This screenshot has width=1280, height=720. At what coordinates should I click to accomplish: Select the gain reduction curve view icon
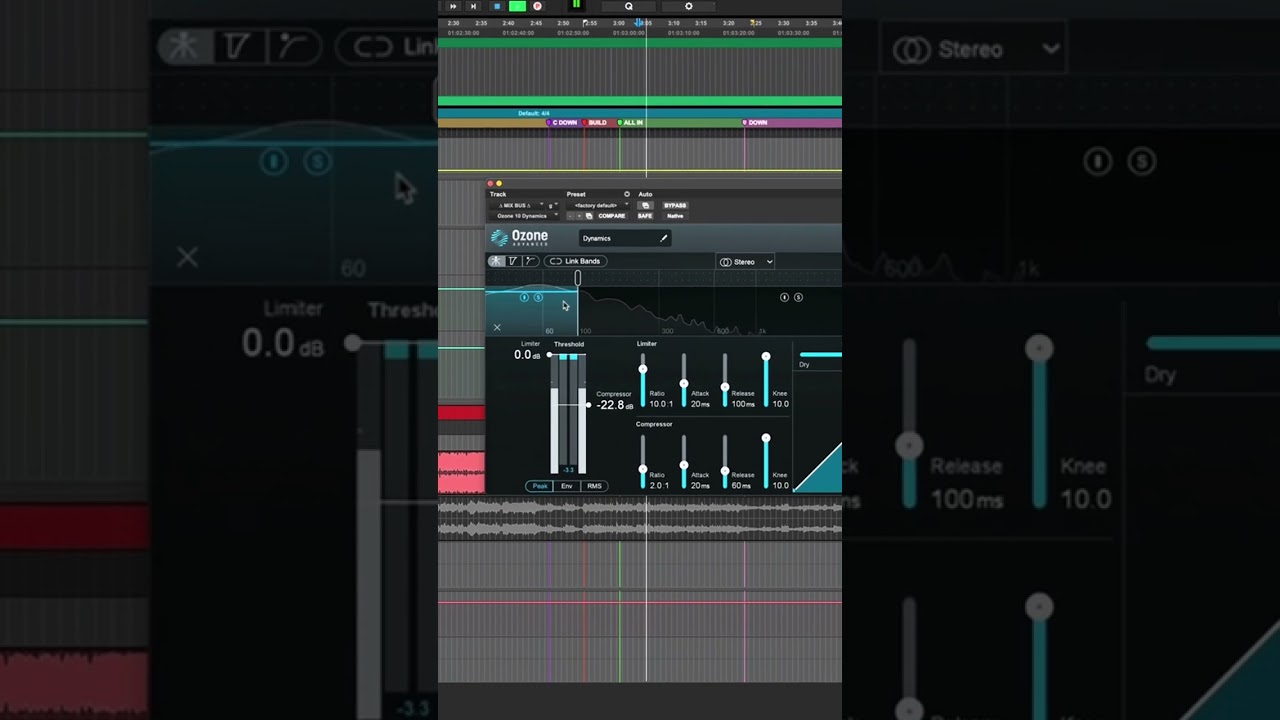[530, 261]
